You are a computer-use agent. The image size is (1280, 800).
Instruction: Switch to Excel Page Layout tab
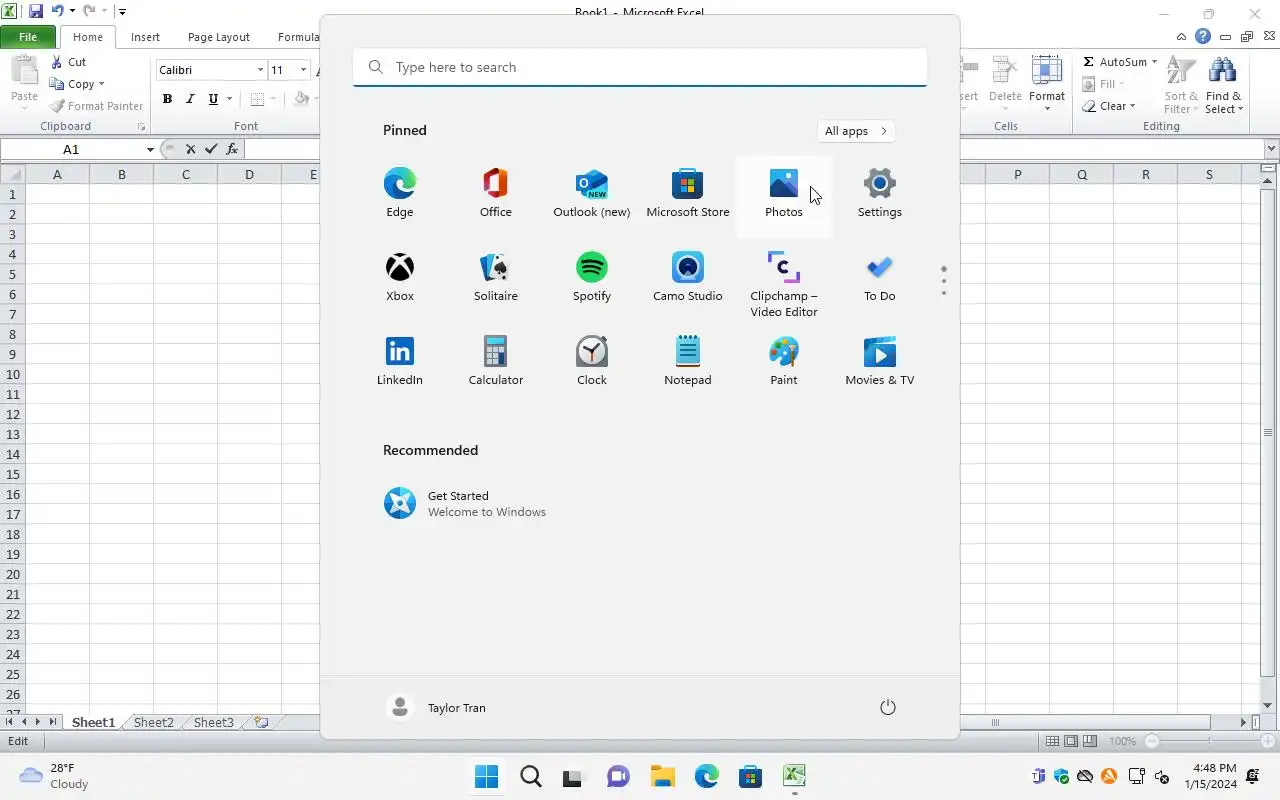tap(219, 37)
